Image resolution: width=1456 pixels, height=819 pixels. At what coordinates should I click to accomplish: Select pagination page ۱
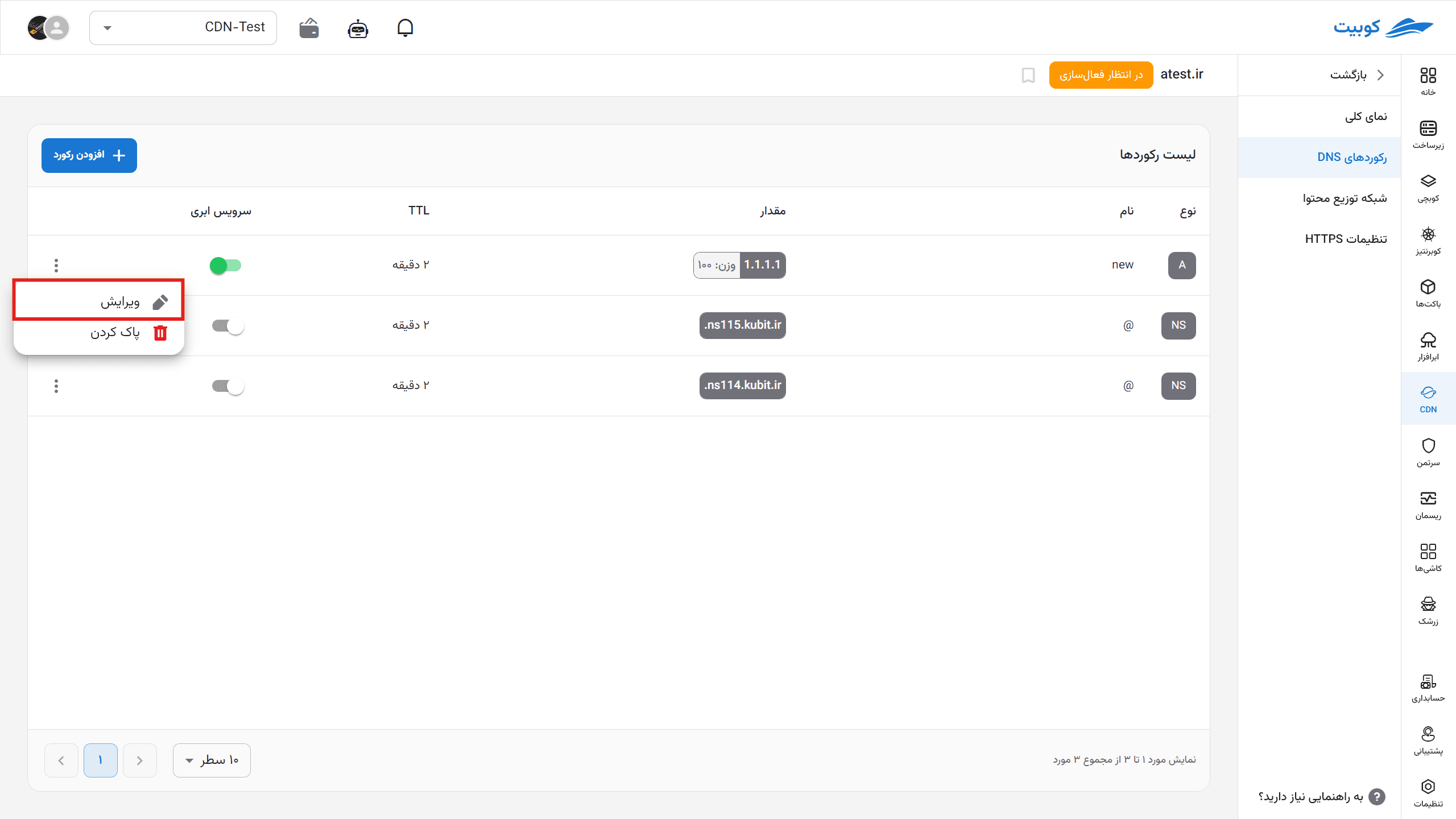[x=101, y=760]
